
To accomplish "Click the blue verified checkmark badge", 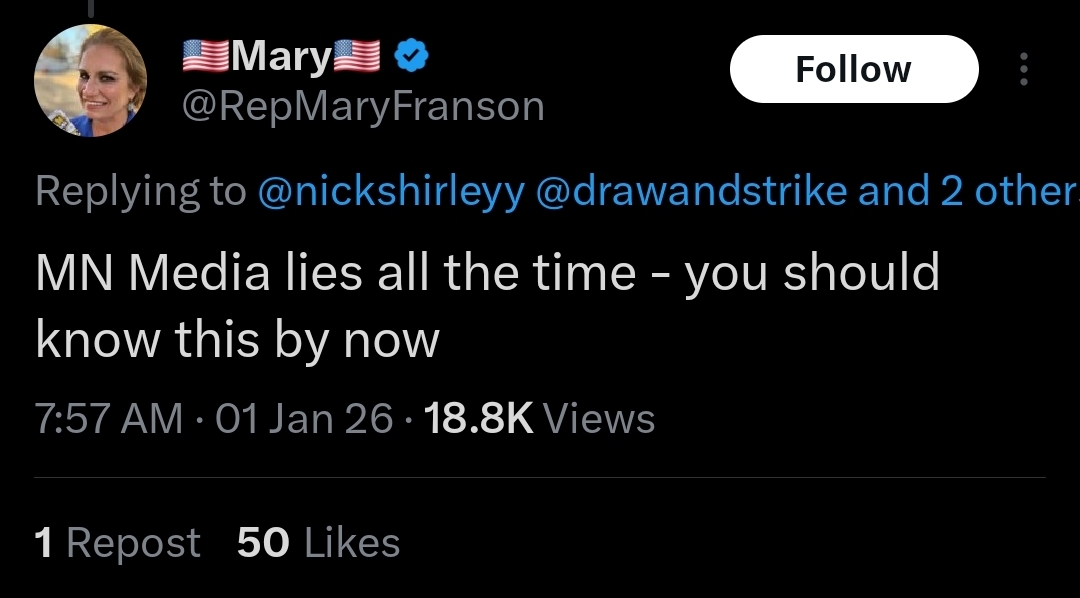I will coord(411,57).
